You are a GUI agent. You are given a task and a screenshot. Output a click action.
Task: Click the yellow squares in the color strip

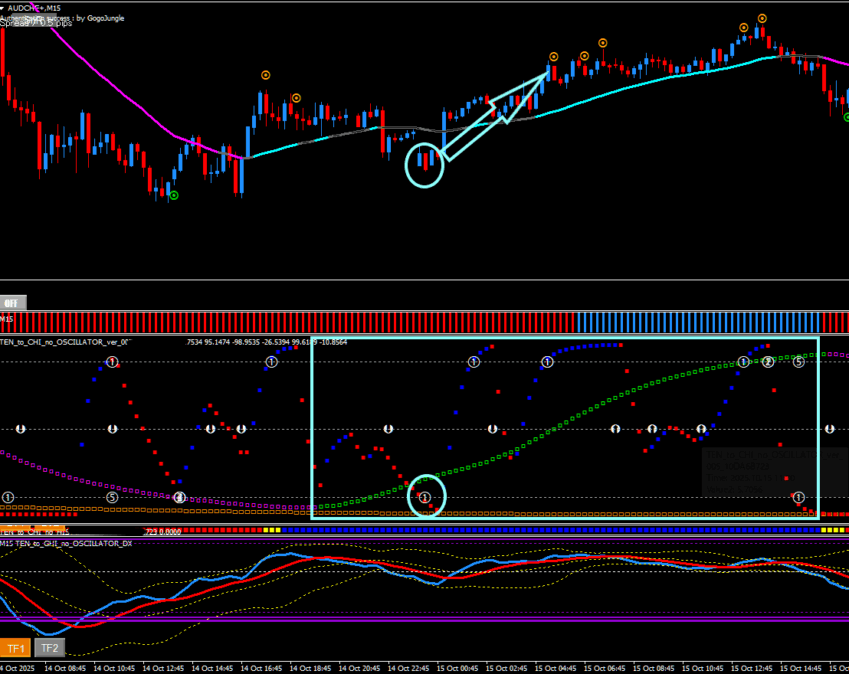pos(271,530)
